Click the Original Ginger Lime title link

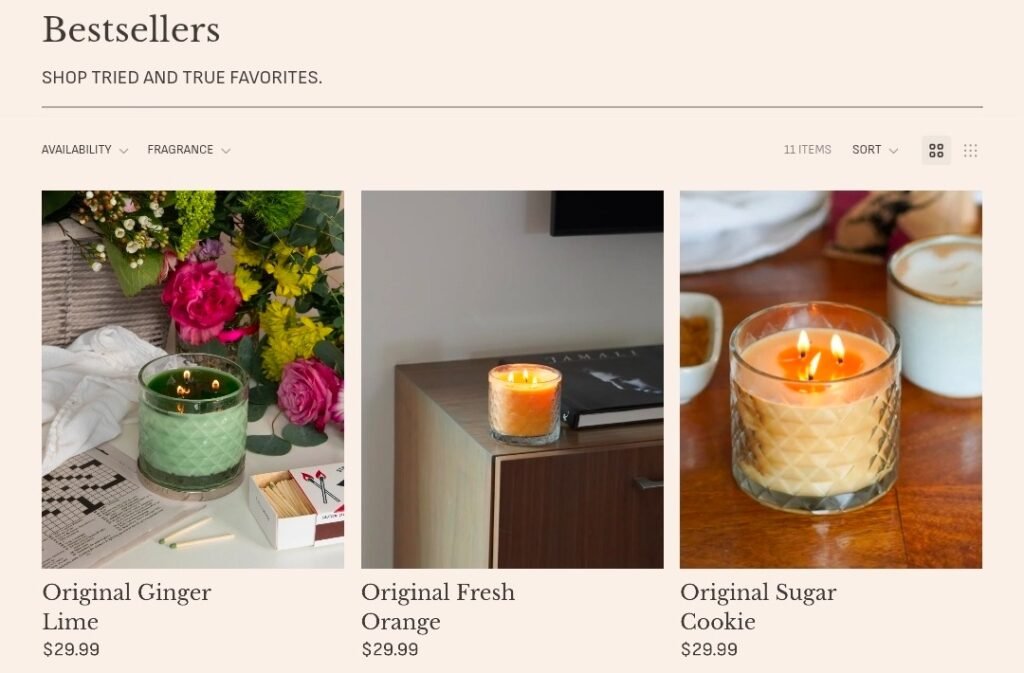coord(127,607)
